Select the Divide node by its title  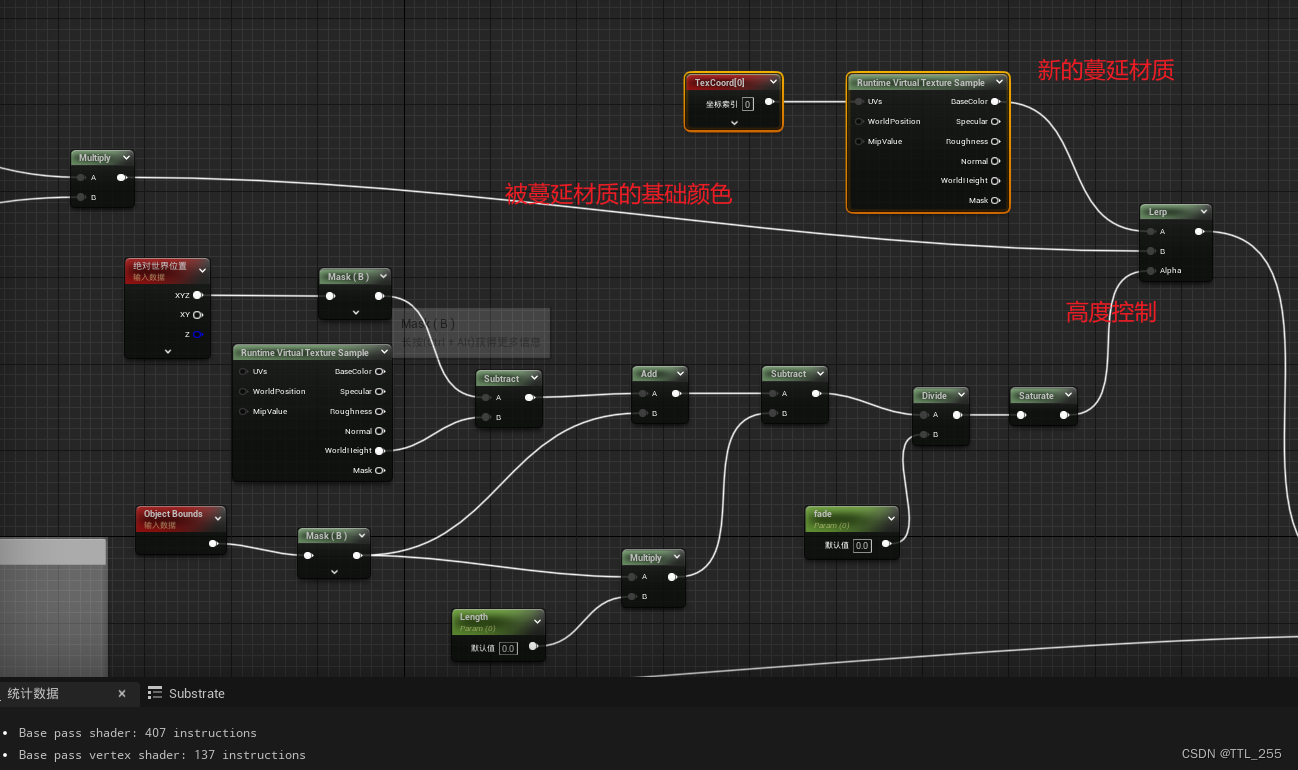(934, 396)
